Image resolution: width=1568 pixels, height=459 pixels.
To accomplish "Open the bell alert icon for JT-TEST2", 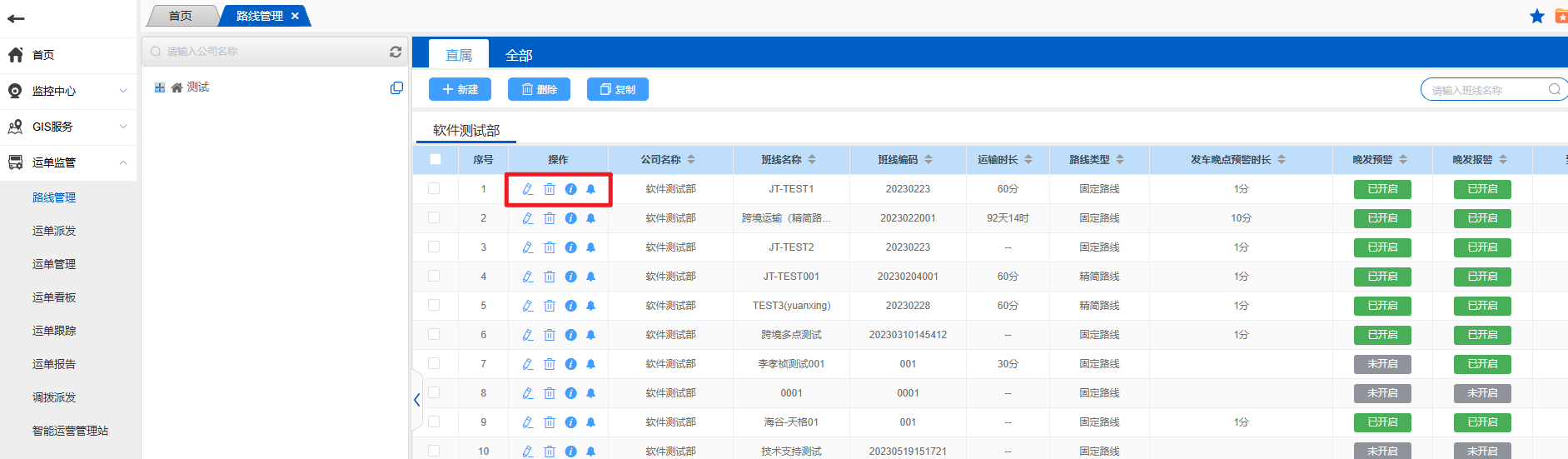I will tap(590, 247).
